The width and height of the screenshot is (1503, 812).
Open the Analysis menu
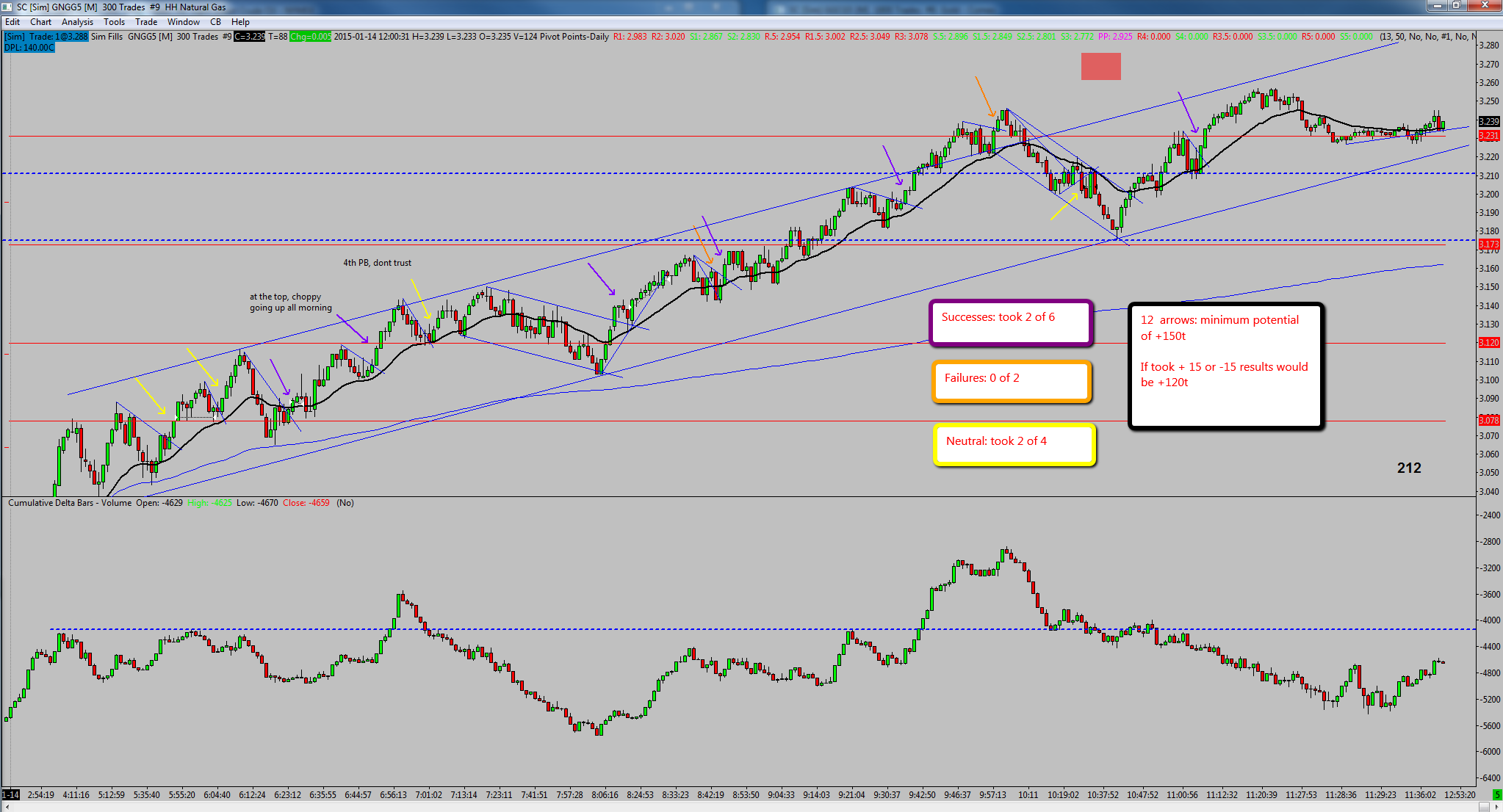pos(77,22)
